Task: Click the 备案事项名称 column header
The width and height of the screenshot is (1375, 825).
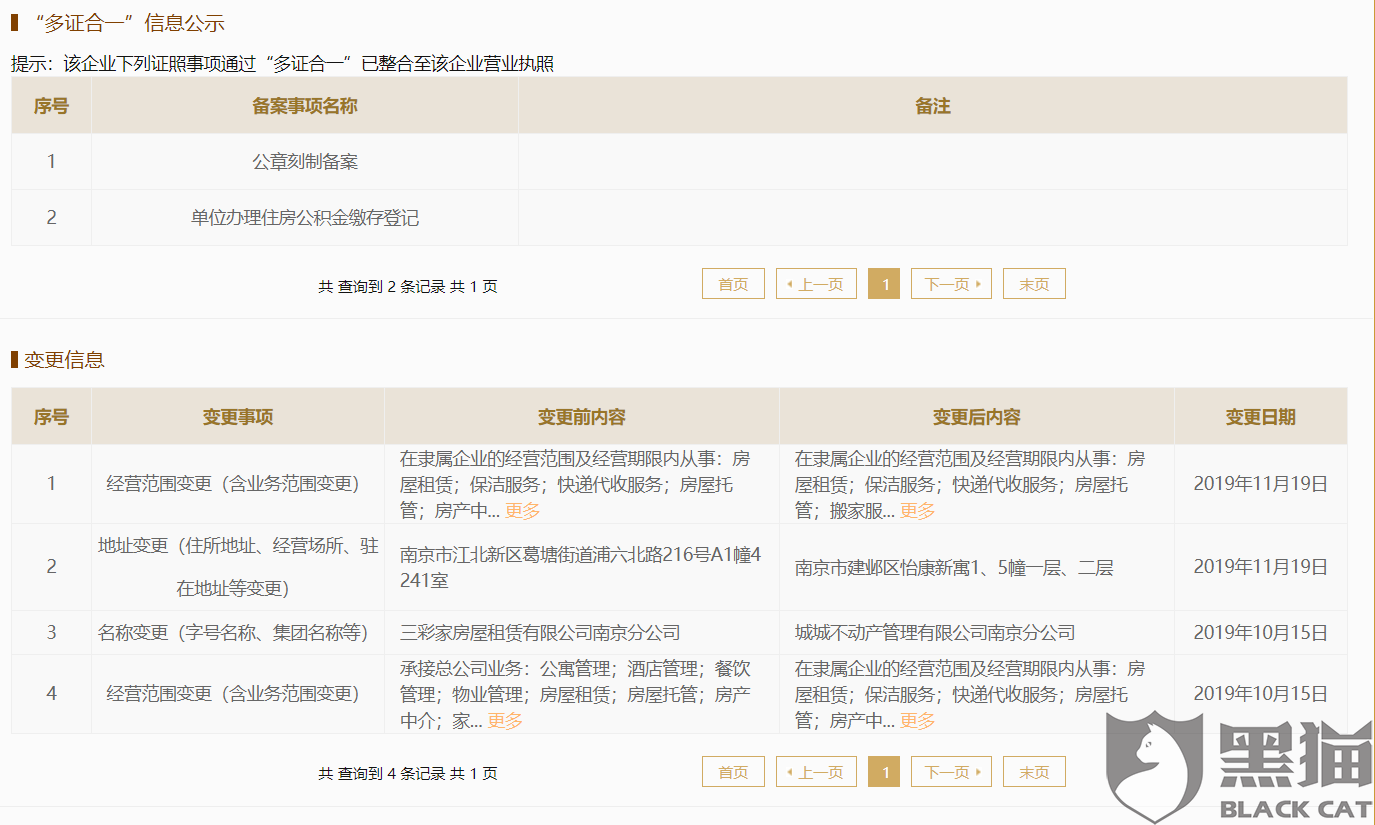Action: point(304,106)
